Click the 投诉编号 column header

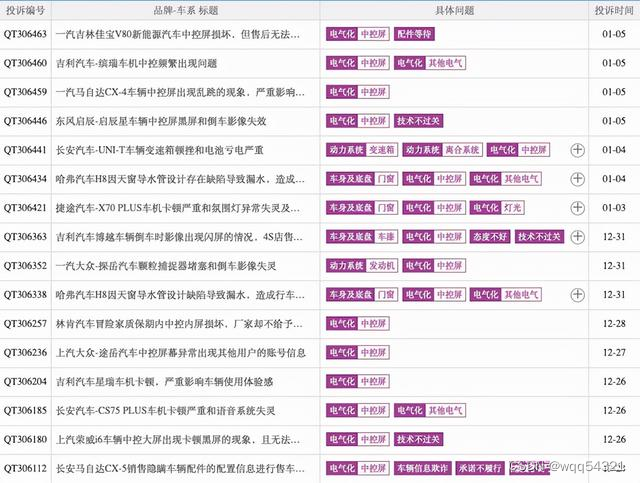[x=25, y=10]
